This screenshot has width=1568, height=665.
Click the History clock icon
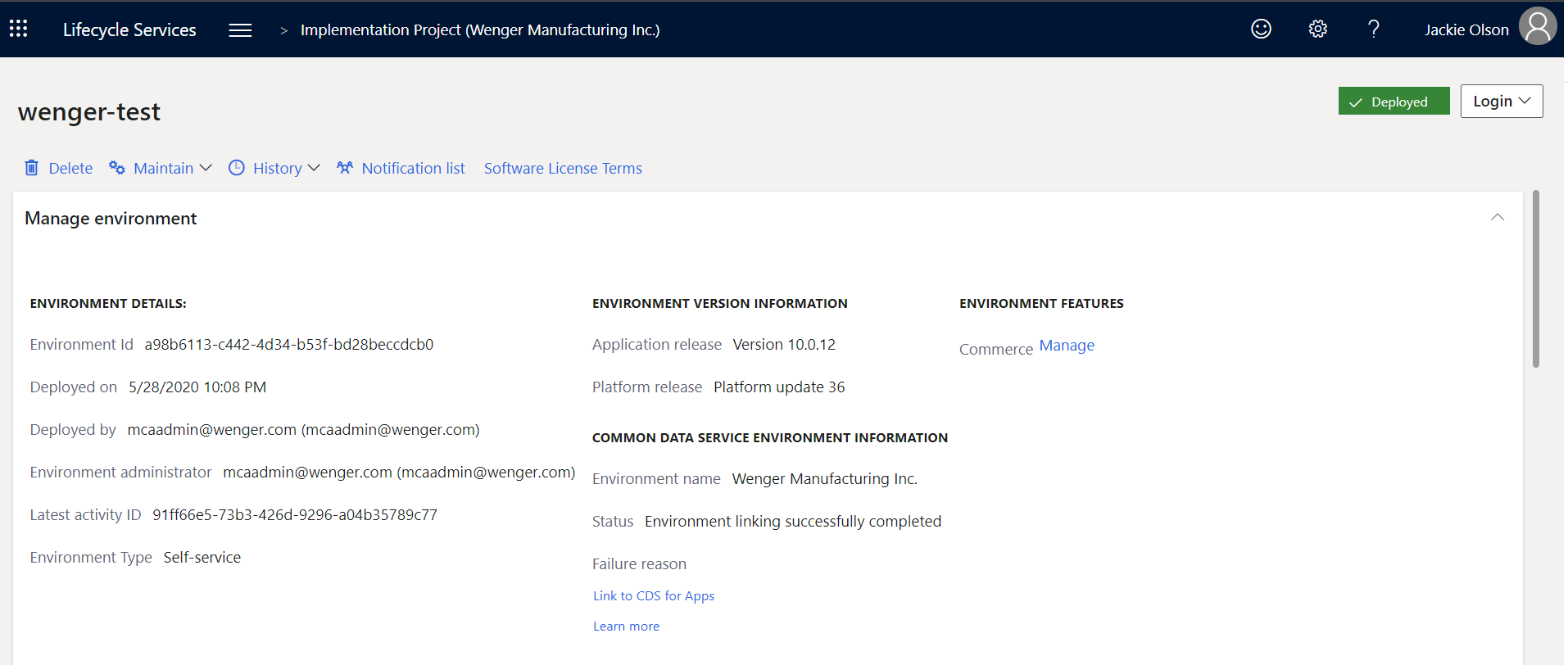click(x=237, y=168)
